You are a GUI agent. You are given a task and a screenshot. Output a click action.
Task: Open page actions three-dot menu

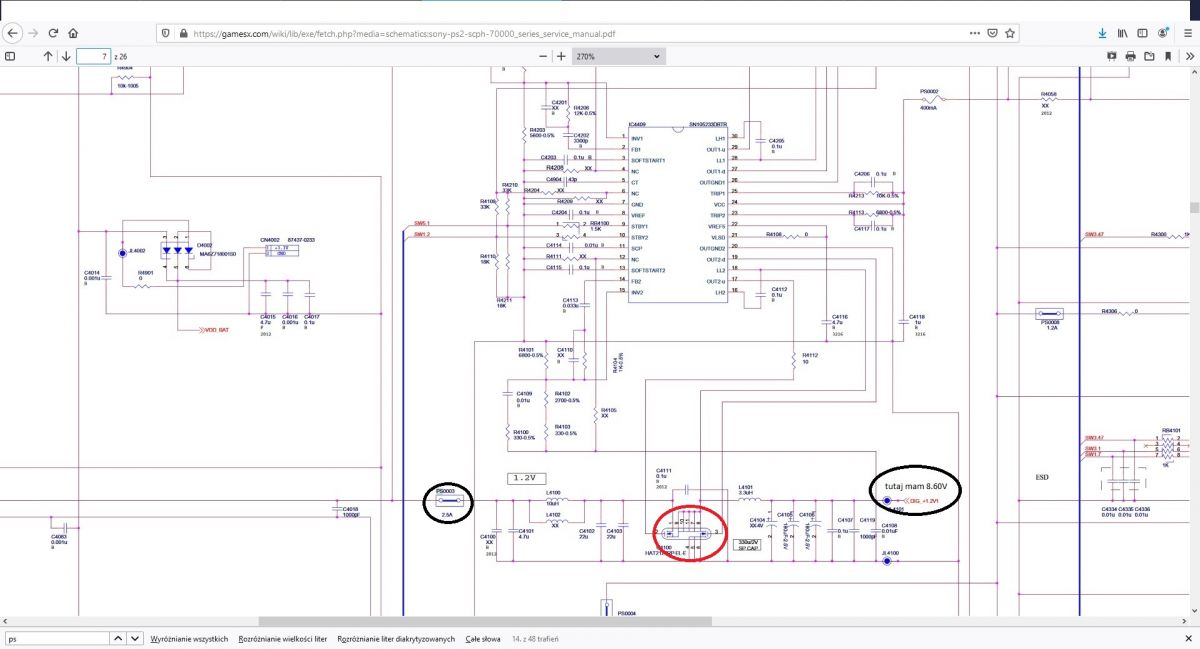coord(975,33)
